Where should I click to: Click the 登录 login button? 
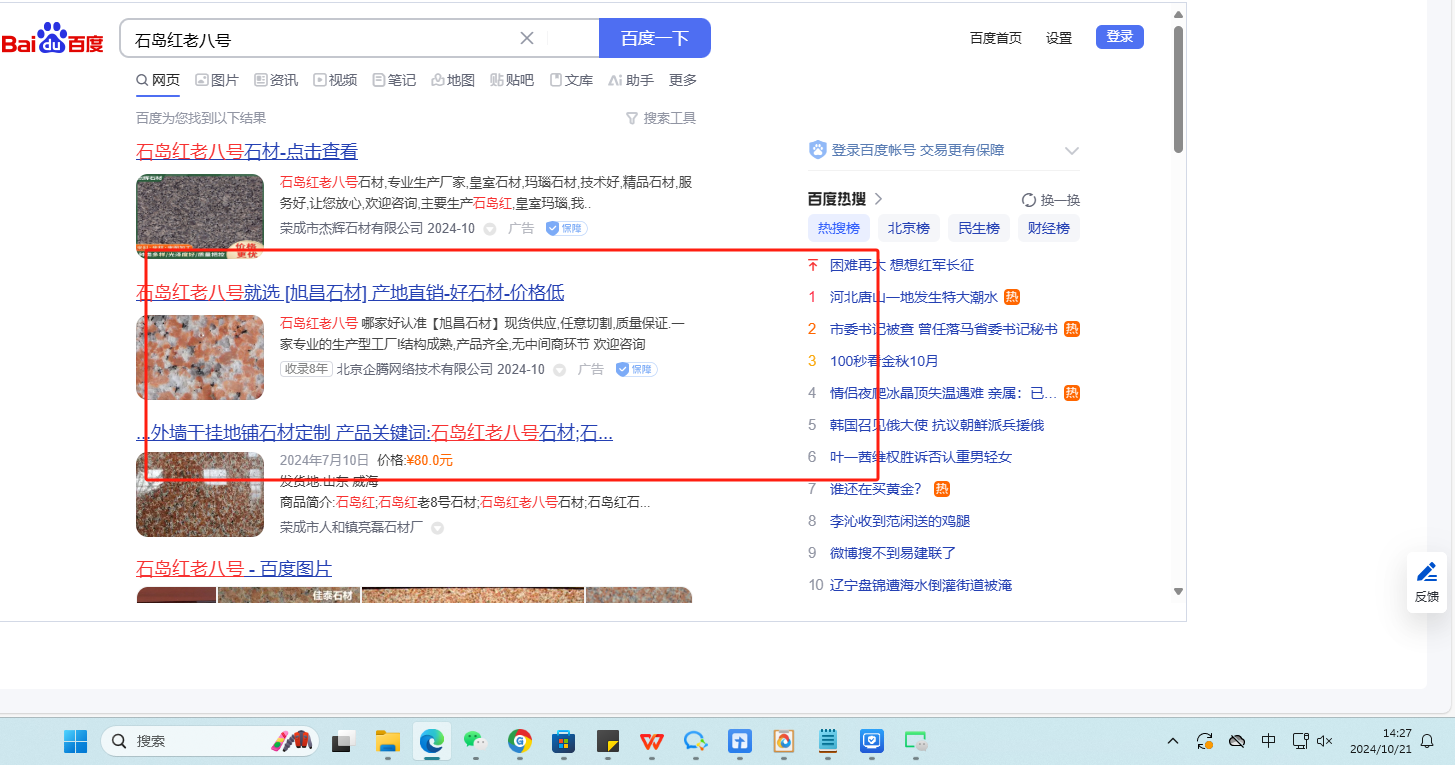tap(1119, 37)
